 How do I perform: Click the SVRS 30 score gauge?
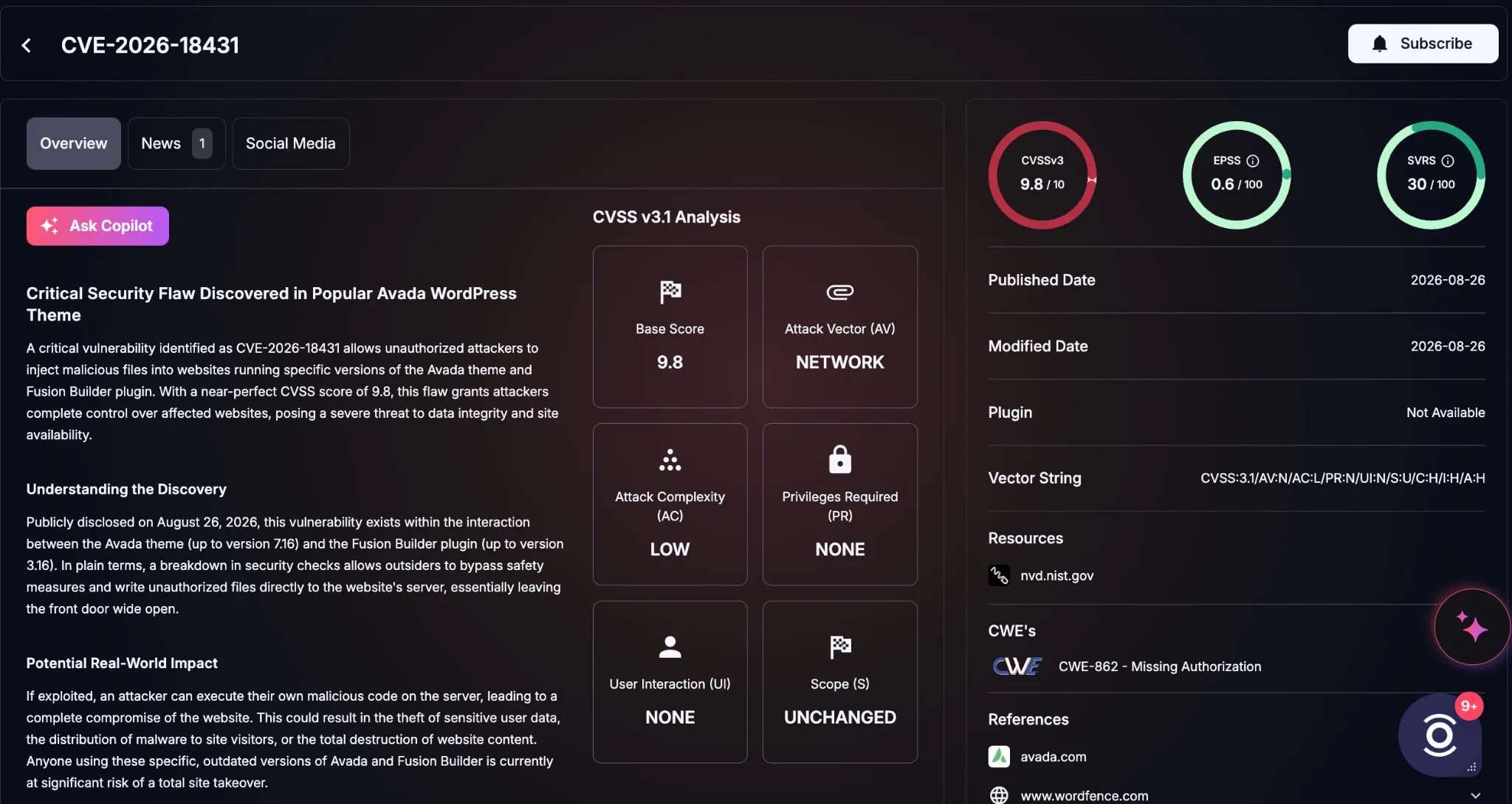pyautogui.click(x=1431, y=175)
